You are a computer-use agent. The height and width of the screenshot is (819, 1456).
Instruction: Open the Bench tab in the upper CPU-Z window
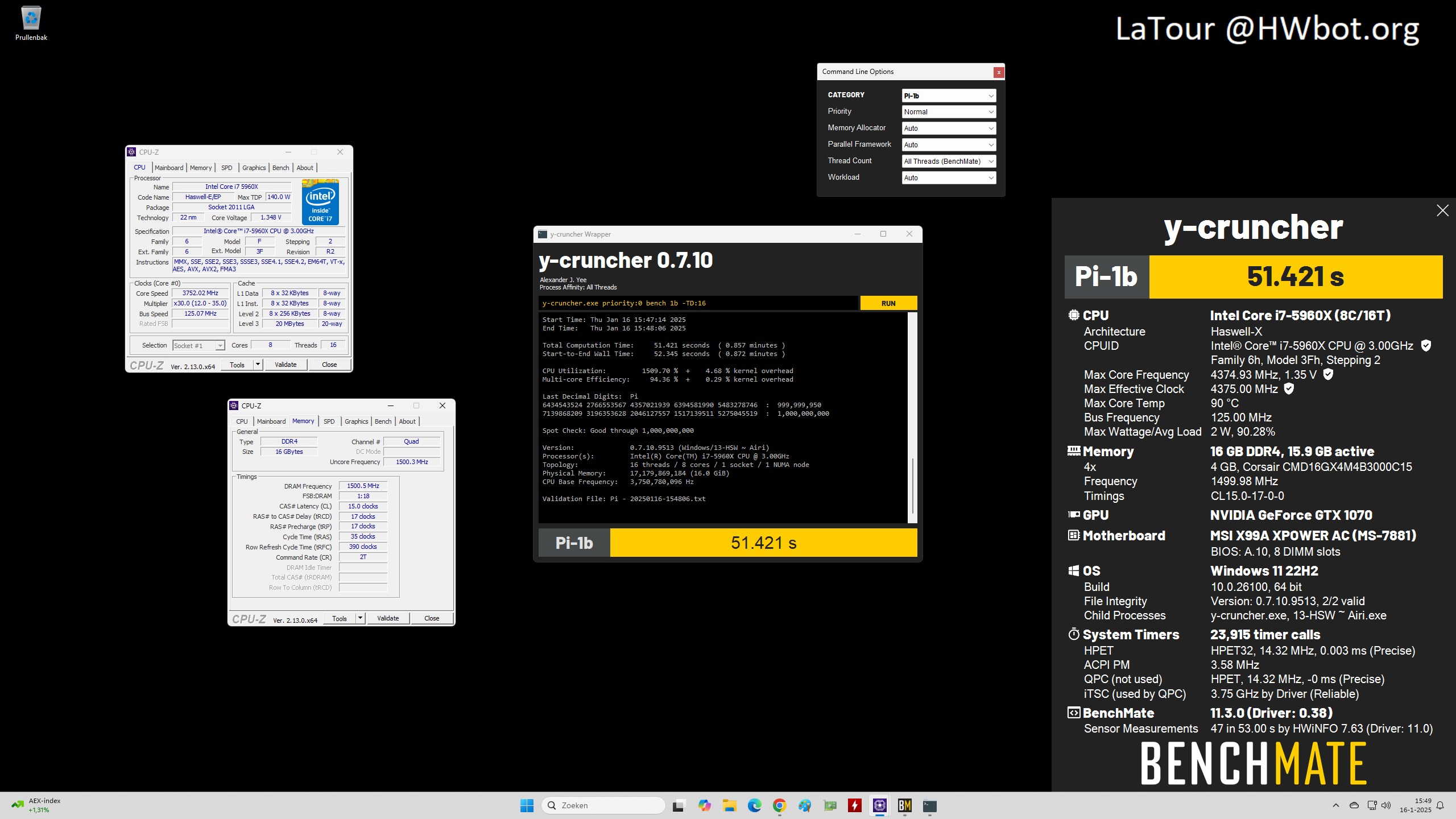[x=281, y=168]
